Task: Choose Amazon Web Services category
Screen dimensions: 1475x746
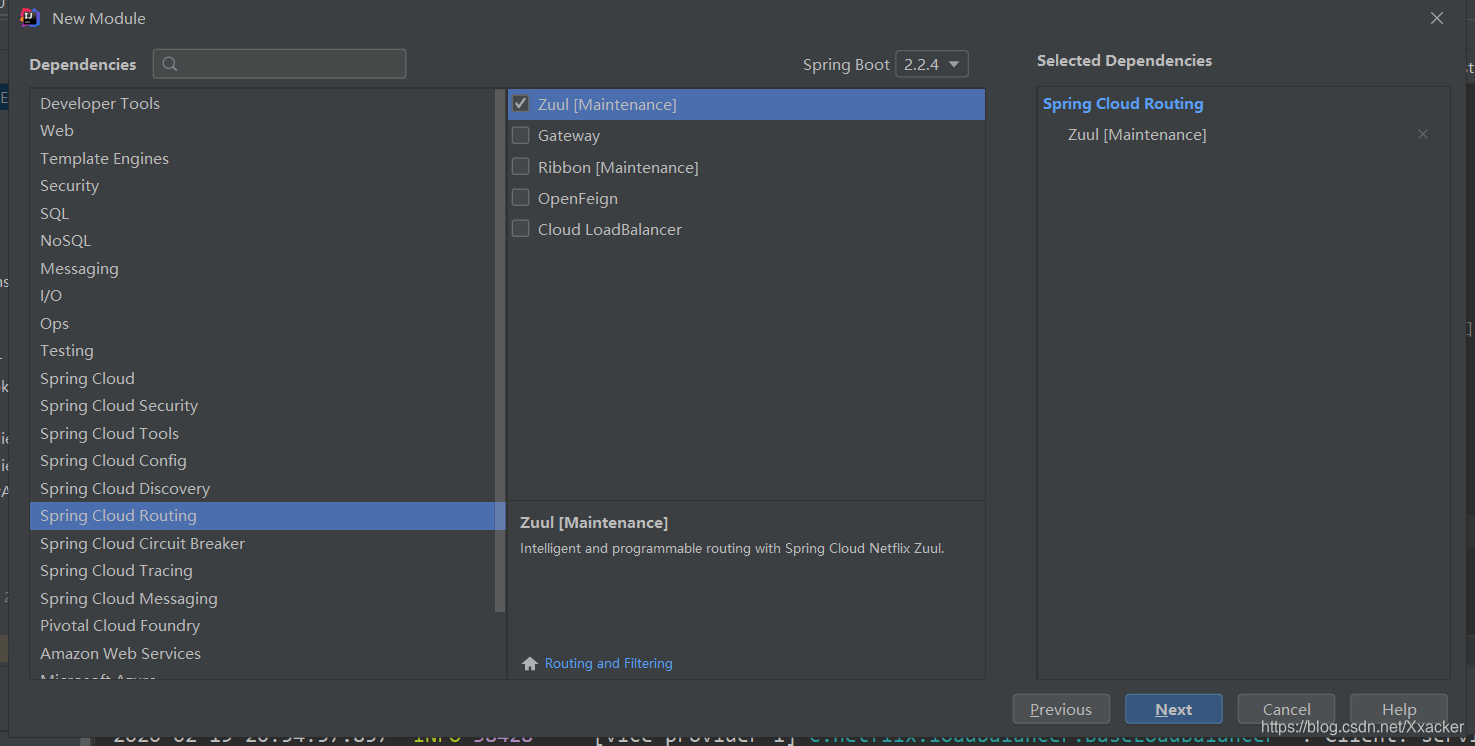Action: pos(262,653)
